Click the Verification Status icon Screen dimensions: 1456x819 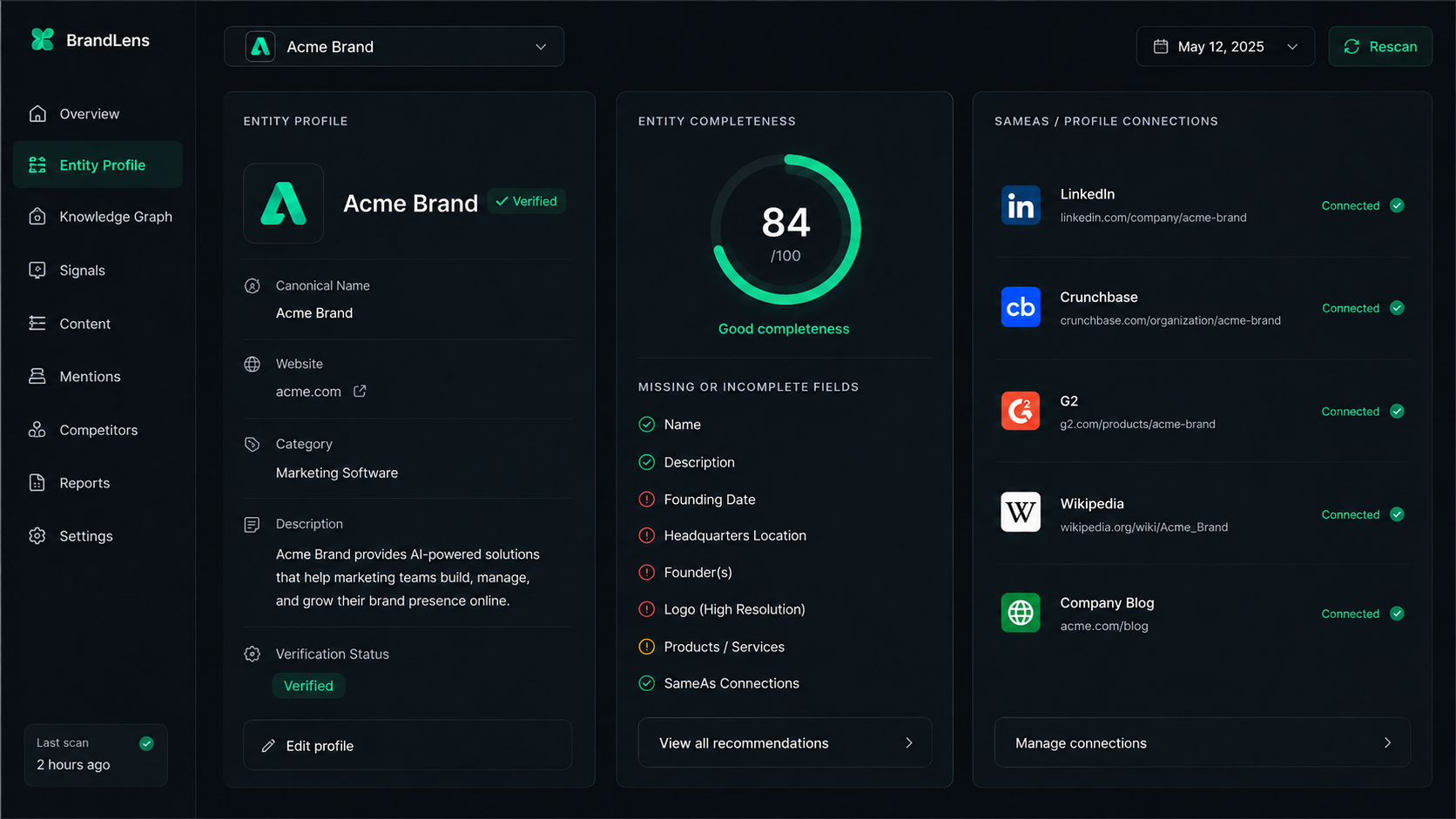tap(253, 655)
